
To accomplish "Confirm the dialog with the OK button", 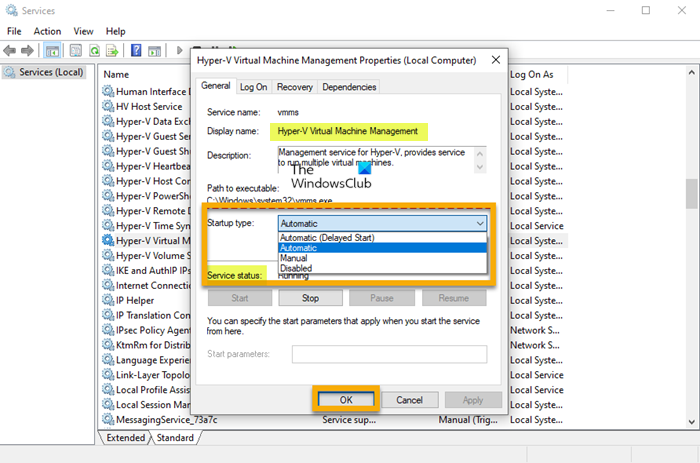I will click(345, 399).
